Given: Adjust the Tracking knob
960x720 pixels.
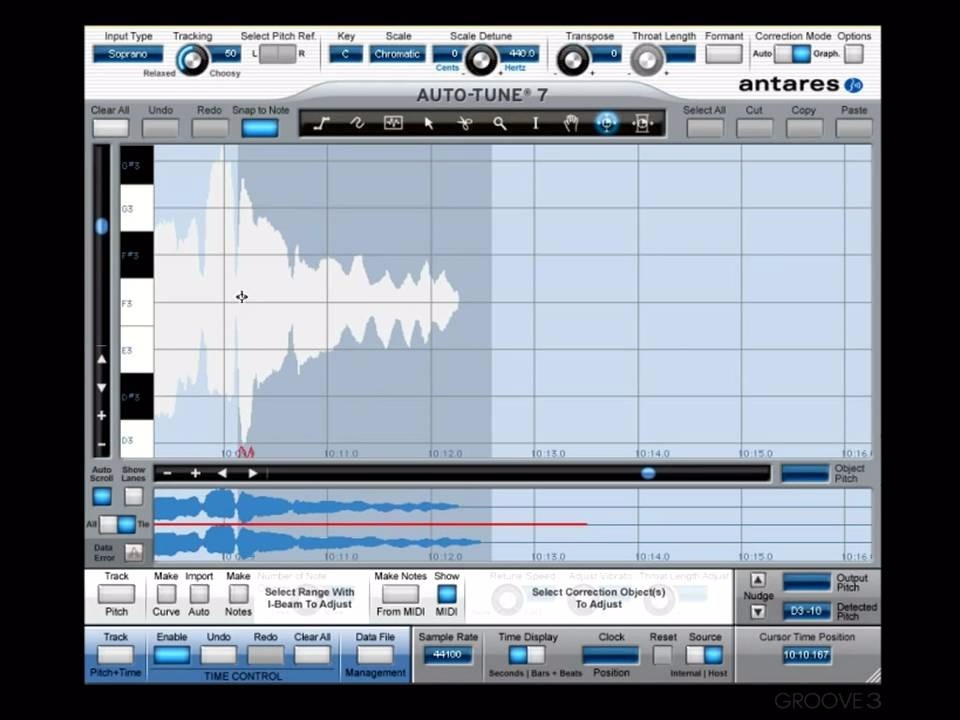Looking at the screenshot, I should point(192,60).
